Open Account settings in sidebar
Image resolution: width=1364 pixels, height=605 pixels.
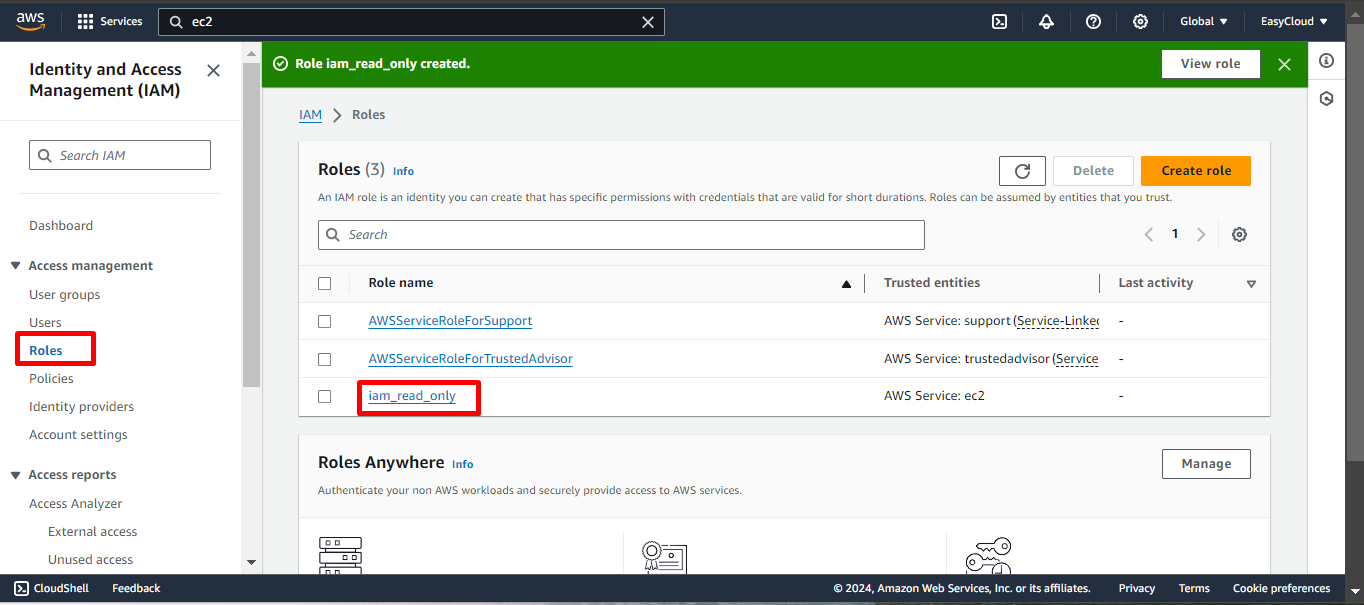78,435
